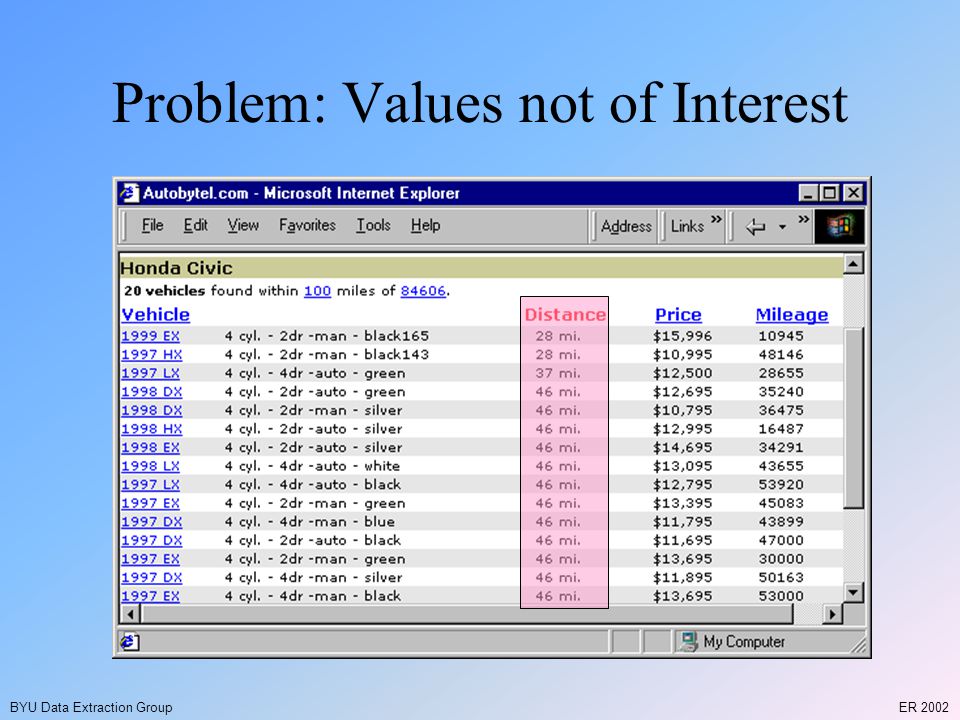
Task: Open the View menu
Action: pos(243,225)
